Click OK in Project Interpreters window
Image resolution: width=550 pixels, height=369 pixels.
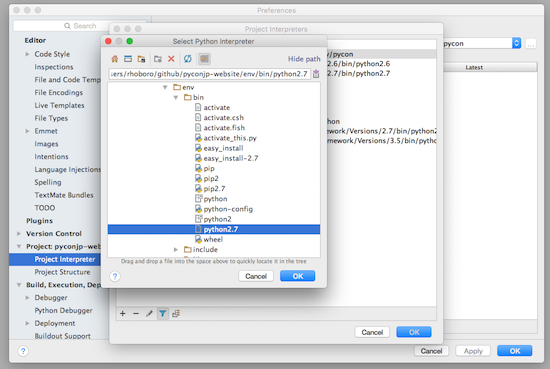tap(414, 332)
